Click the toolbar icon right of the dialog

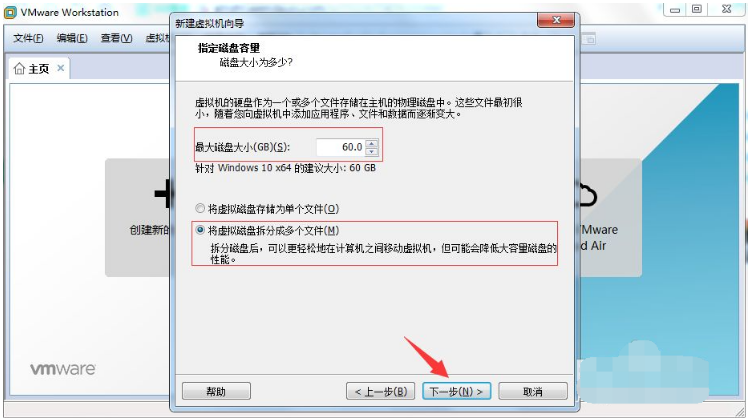[589, 39]
